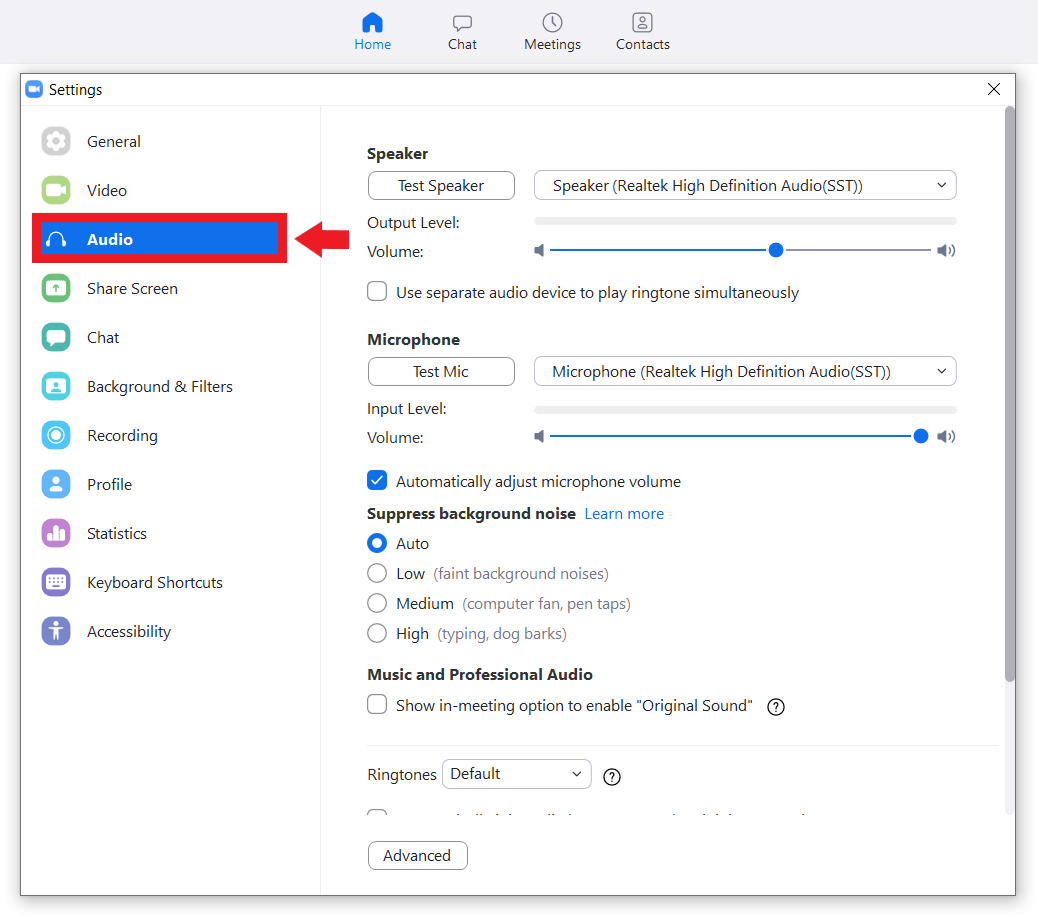
Task: Click the speaker Volume slider handle
Action: pyautogui.click(x=776, y=251)
